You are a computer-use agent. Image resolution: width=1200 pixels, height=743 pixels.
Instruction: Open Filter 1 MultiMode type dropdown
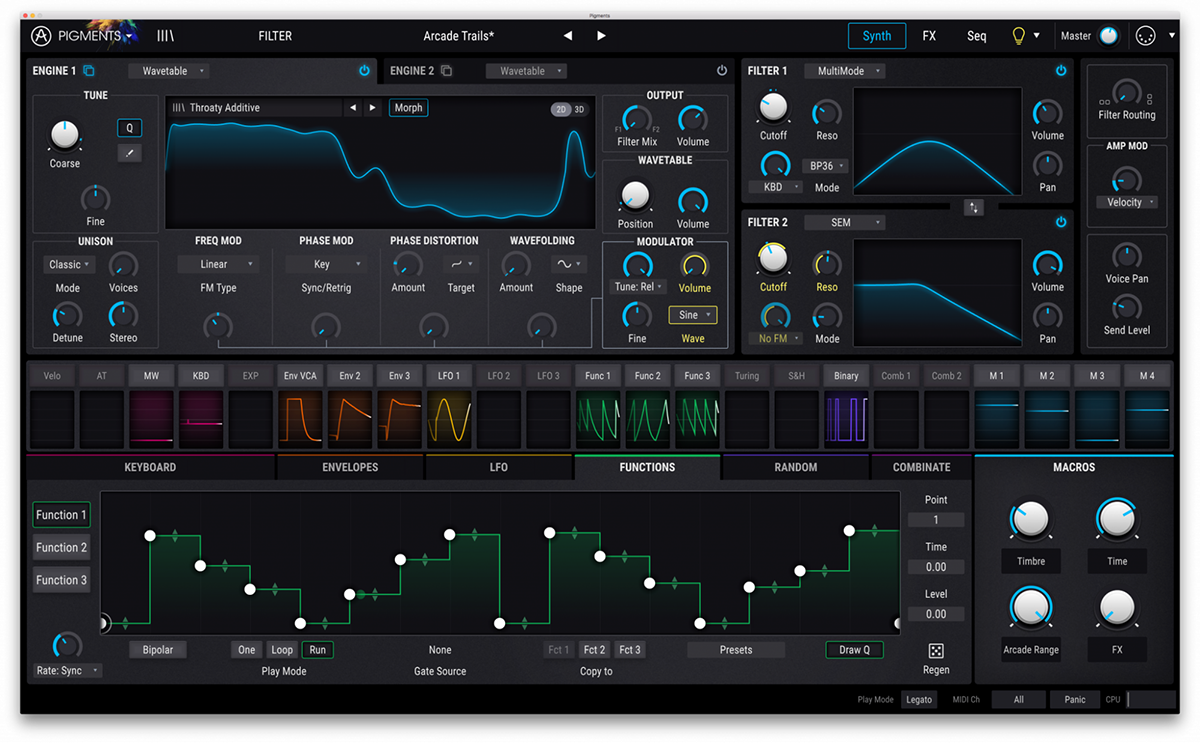tap(845, 71)
